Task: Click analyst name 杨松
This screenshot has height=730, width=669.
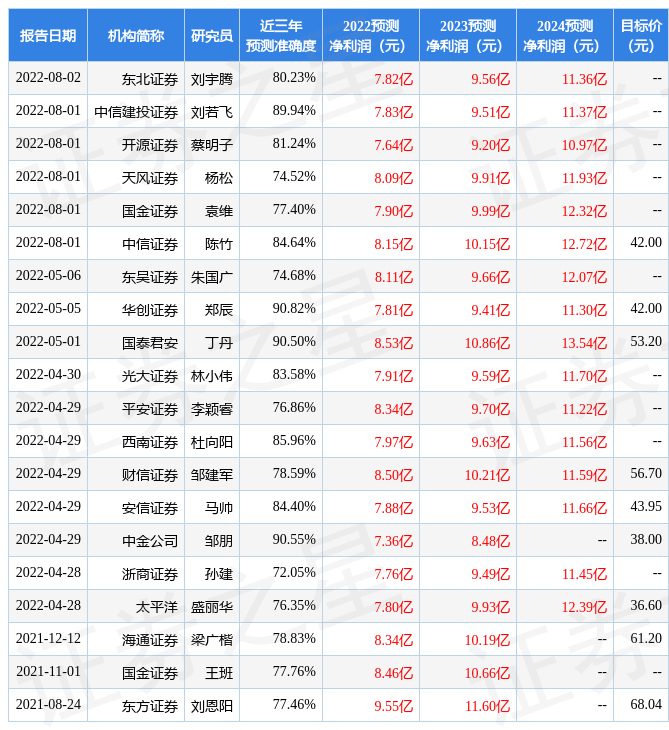Action: [219, 178]
